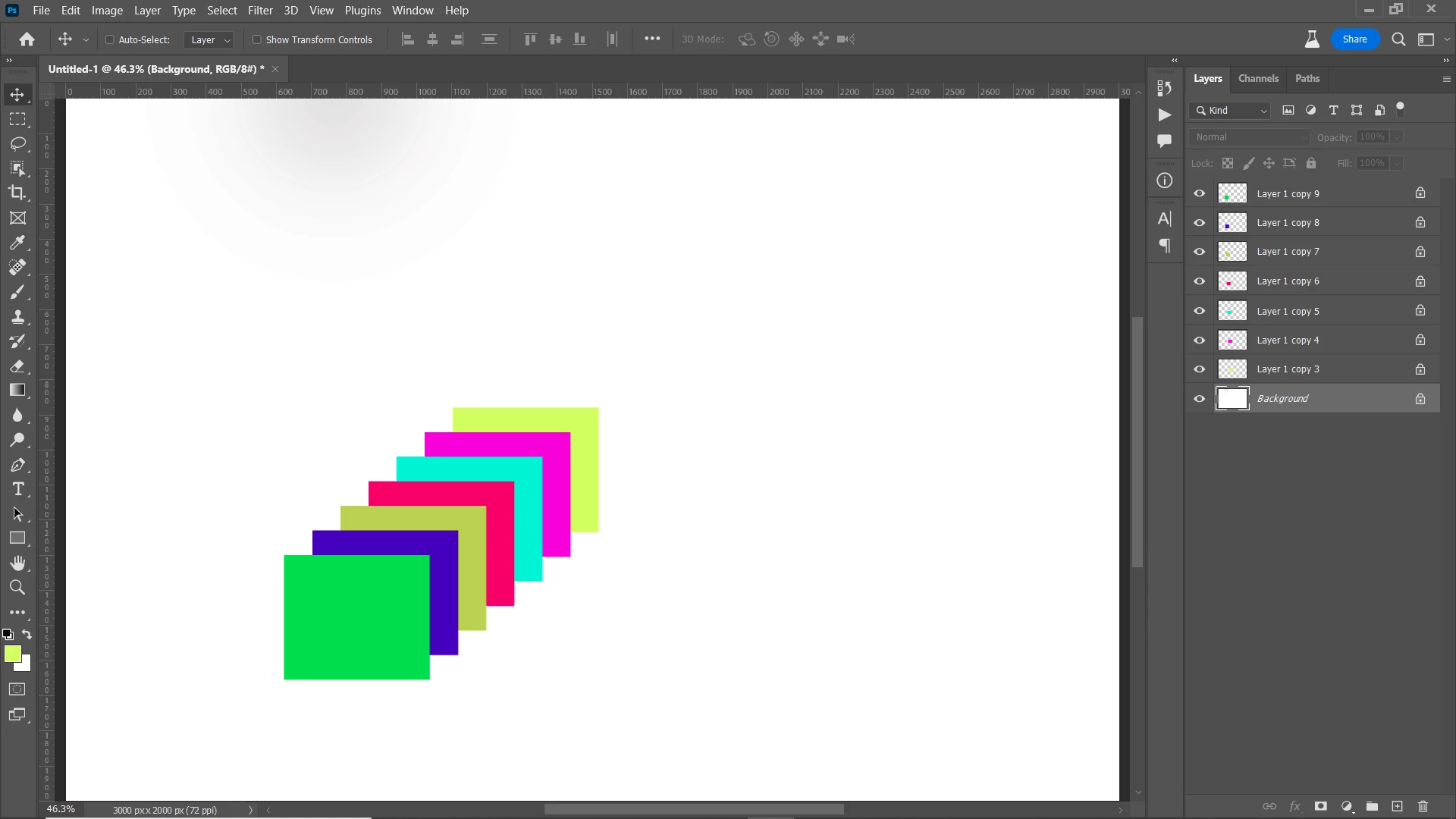1456x819 pixels.
Task: Hide Layer 1 copy 9 visibility
Action: [1199, 193]
